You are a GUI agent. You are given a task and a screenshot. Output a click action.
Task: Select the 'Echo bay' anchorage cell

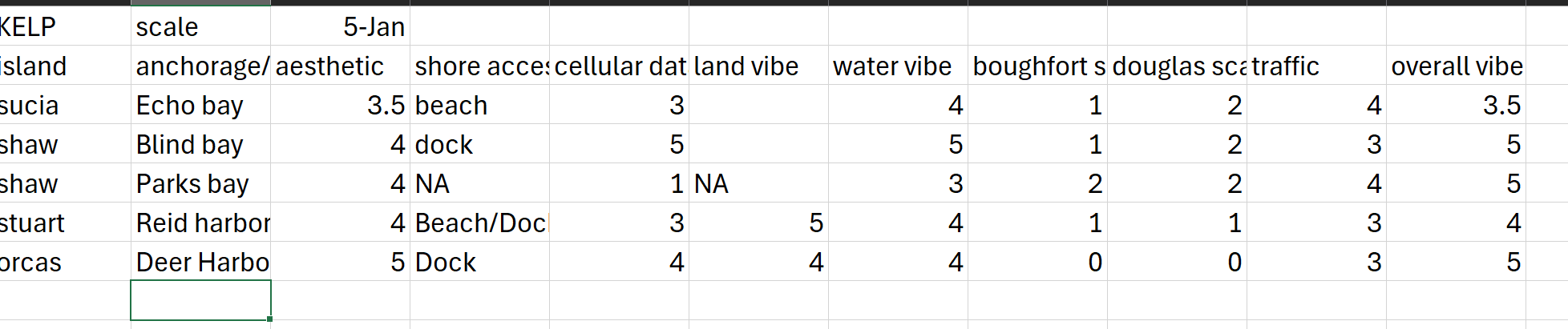point(200,105)
